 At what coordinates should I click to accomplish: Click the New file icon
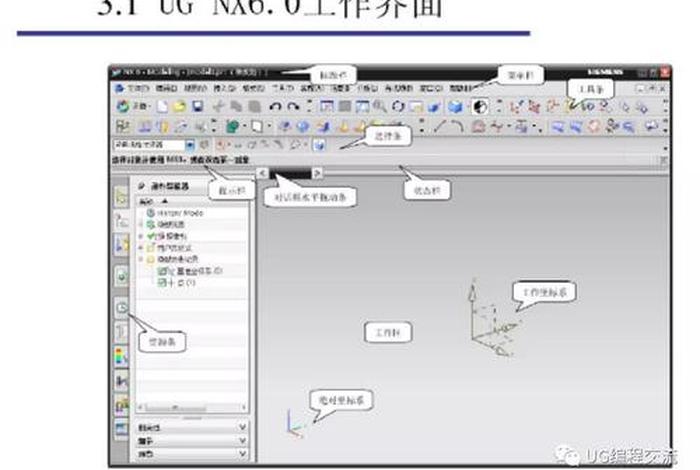click(x=162, y=107)
